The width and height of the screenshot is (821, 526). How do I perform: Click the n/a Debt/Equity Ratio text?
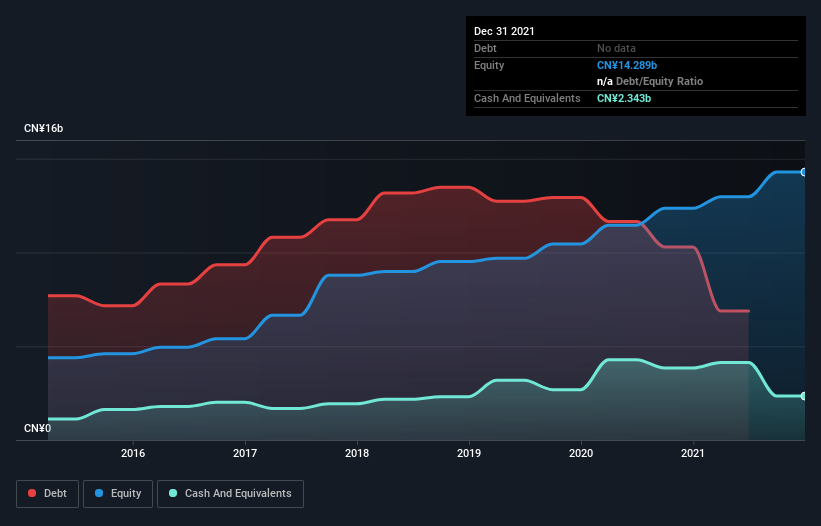[650, 82]
